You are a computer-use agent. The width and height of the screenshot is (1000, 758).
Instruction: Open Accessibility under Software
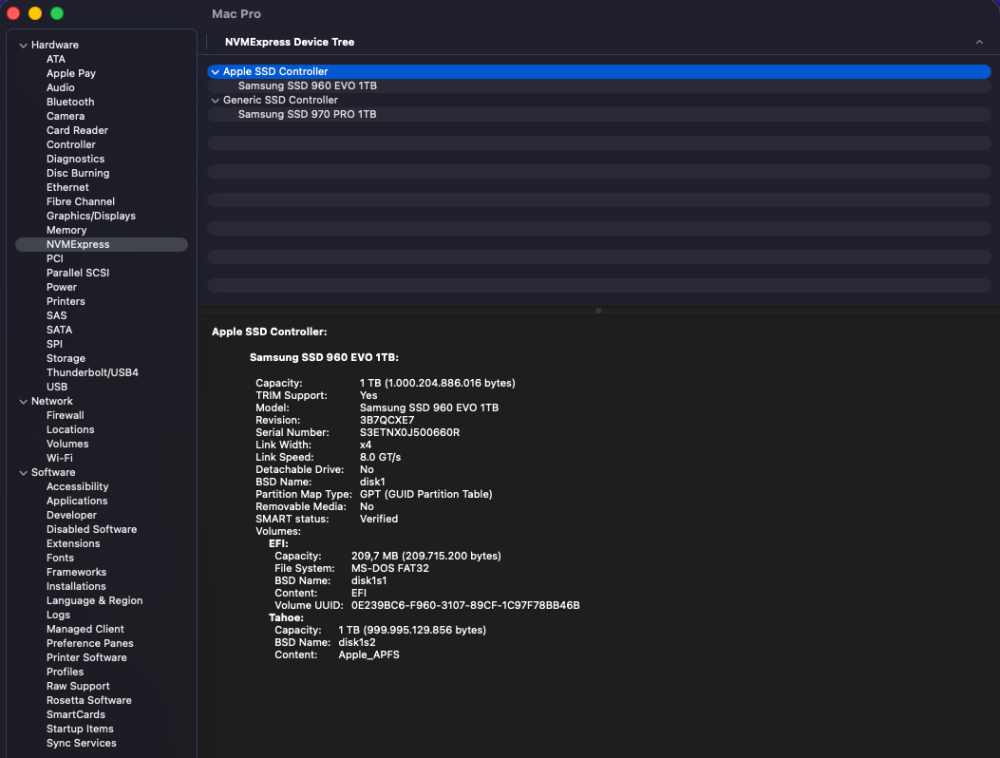coord(77,487)
